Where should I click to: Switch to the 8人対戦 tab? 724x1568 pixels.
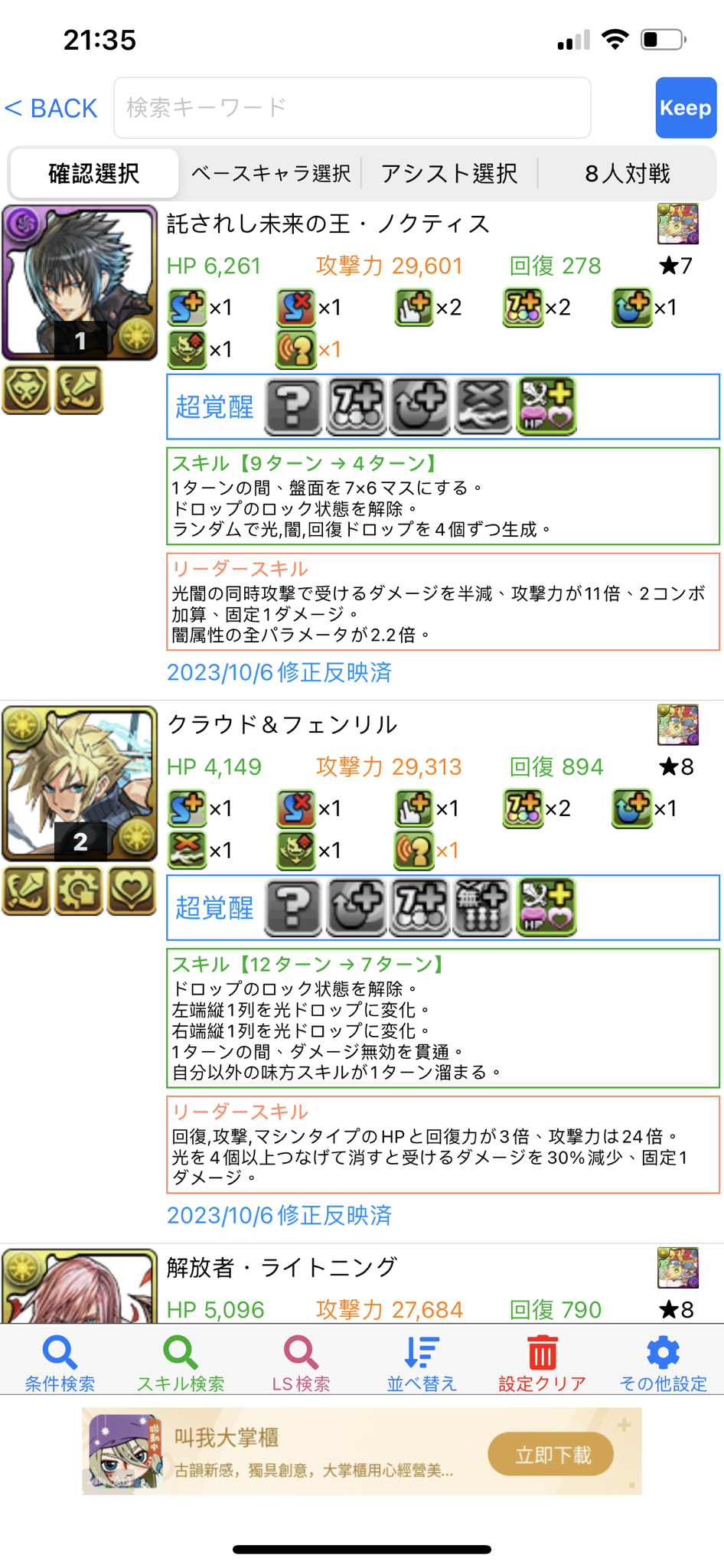(628, 174)
